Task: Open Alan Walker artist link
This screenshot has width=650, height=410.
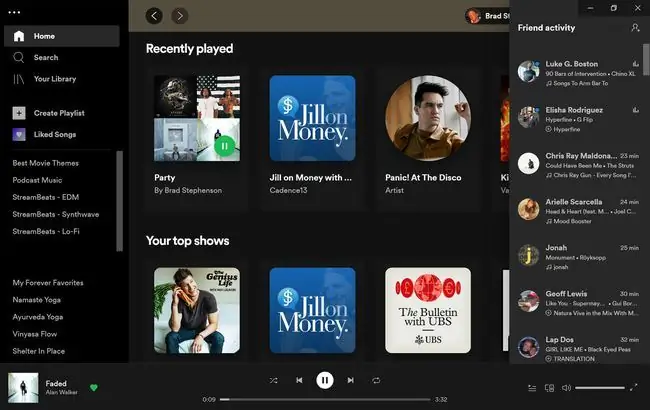Action: pyautogui.click(x=61, y=392)
